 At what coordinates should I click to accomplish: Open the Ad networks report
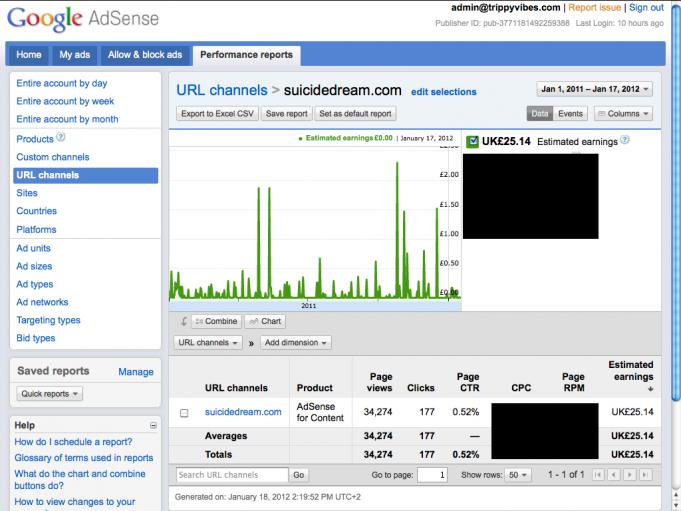[42, 302]
